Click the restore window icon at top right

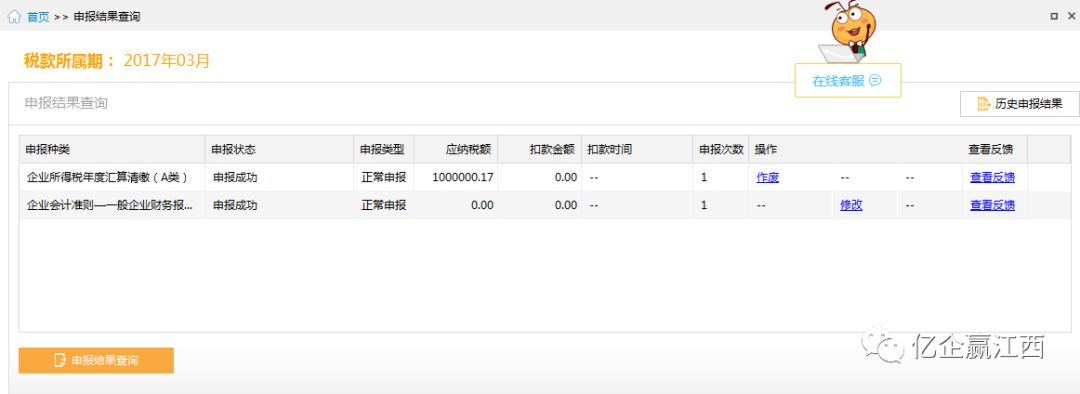pyautogui.click(x=1055, y=16)
